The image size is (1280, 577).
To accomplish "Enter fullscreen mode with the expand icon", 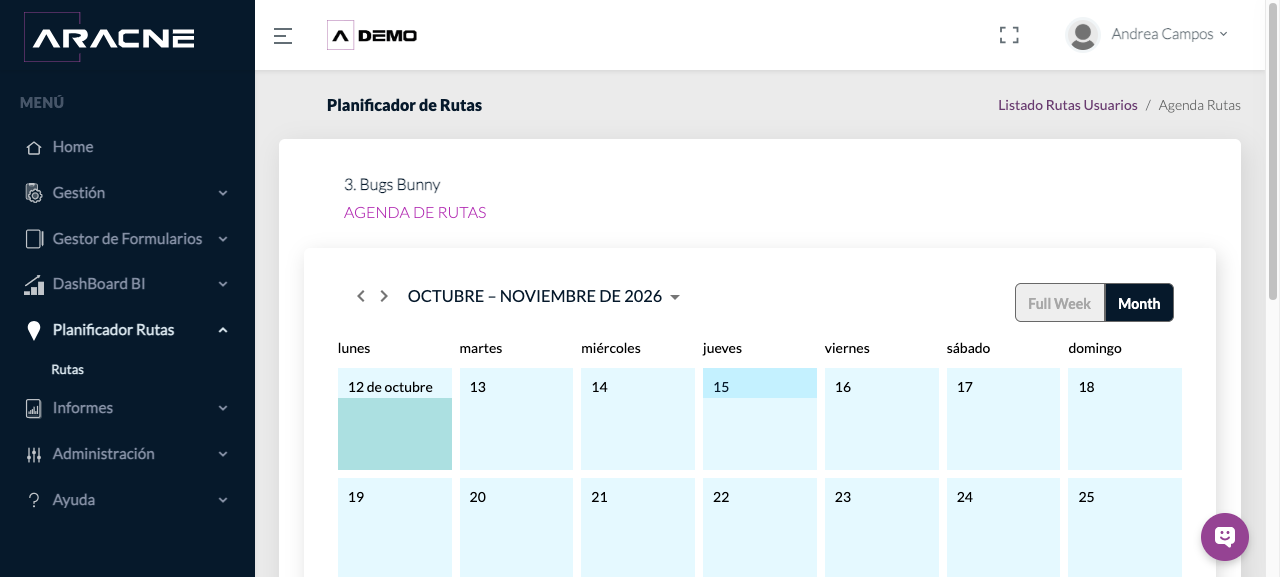I will point(1009,35).
